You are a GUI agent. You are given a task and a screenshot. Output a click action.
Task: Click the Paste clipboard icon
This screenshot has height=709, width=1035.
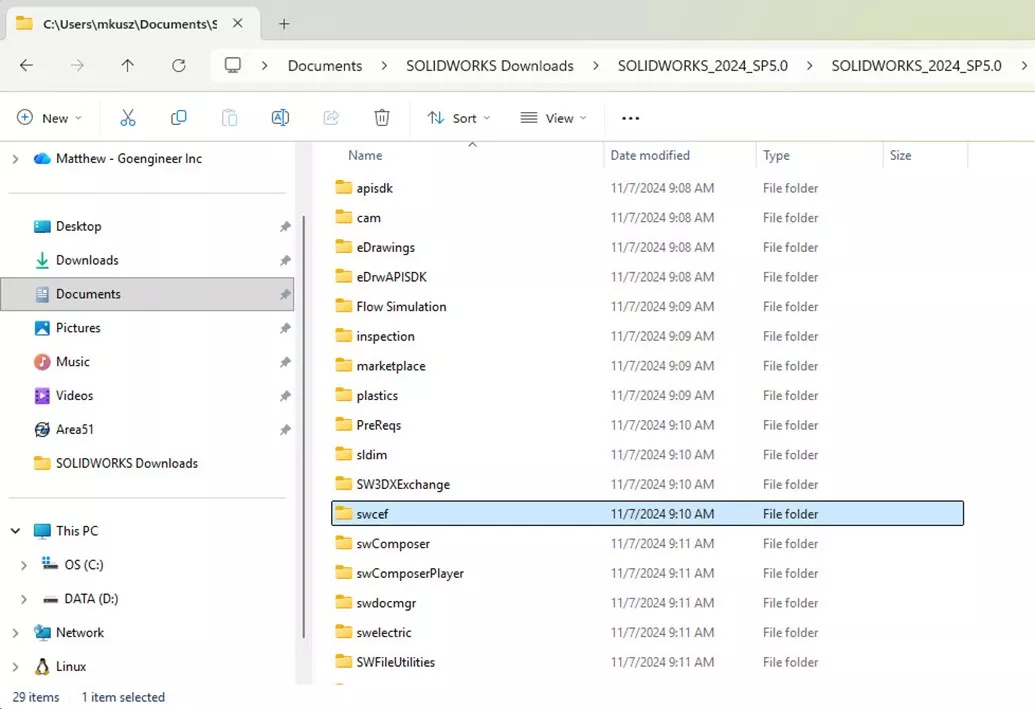click(229, 118)
